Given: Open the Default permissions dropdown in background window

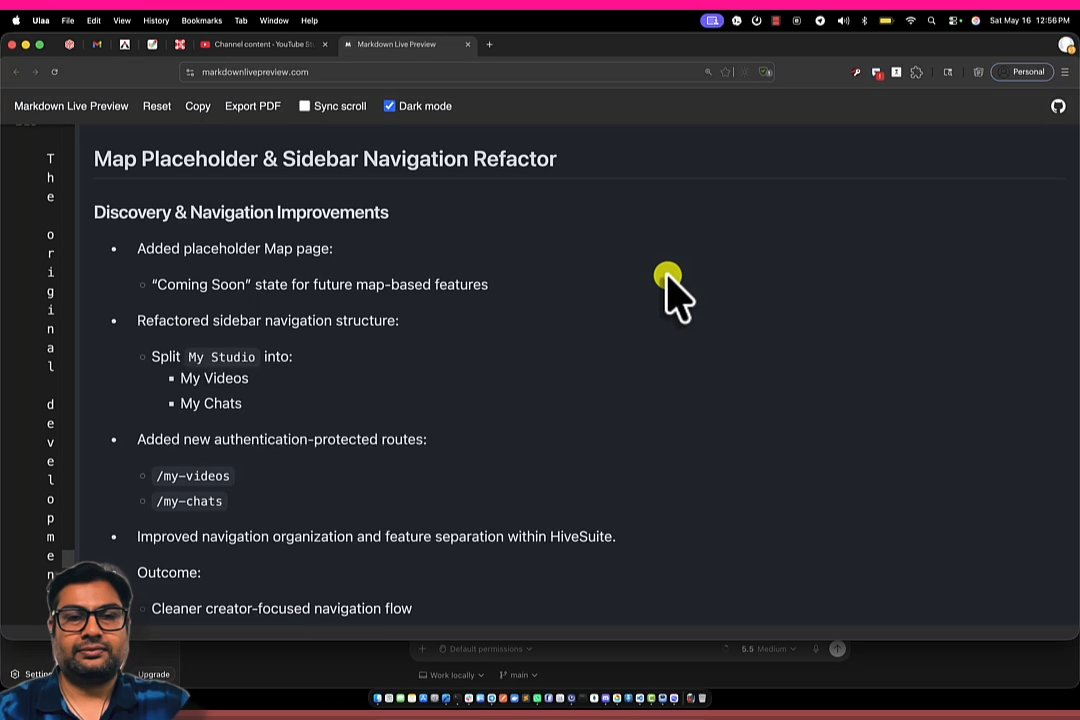Looking at the screenshot, I should (x=486, y=649).
